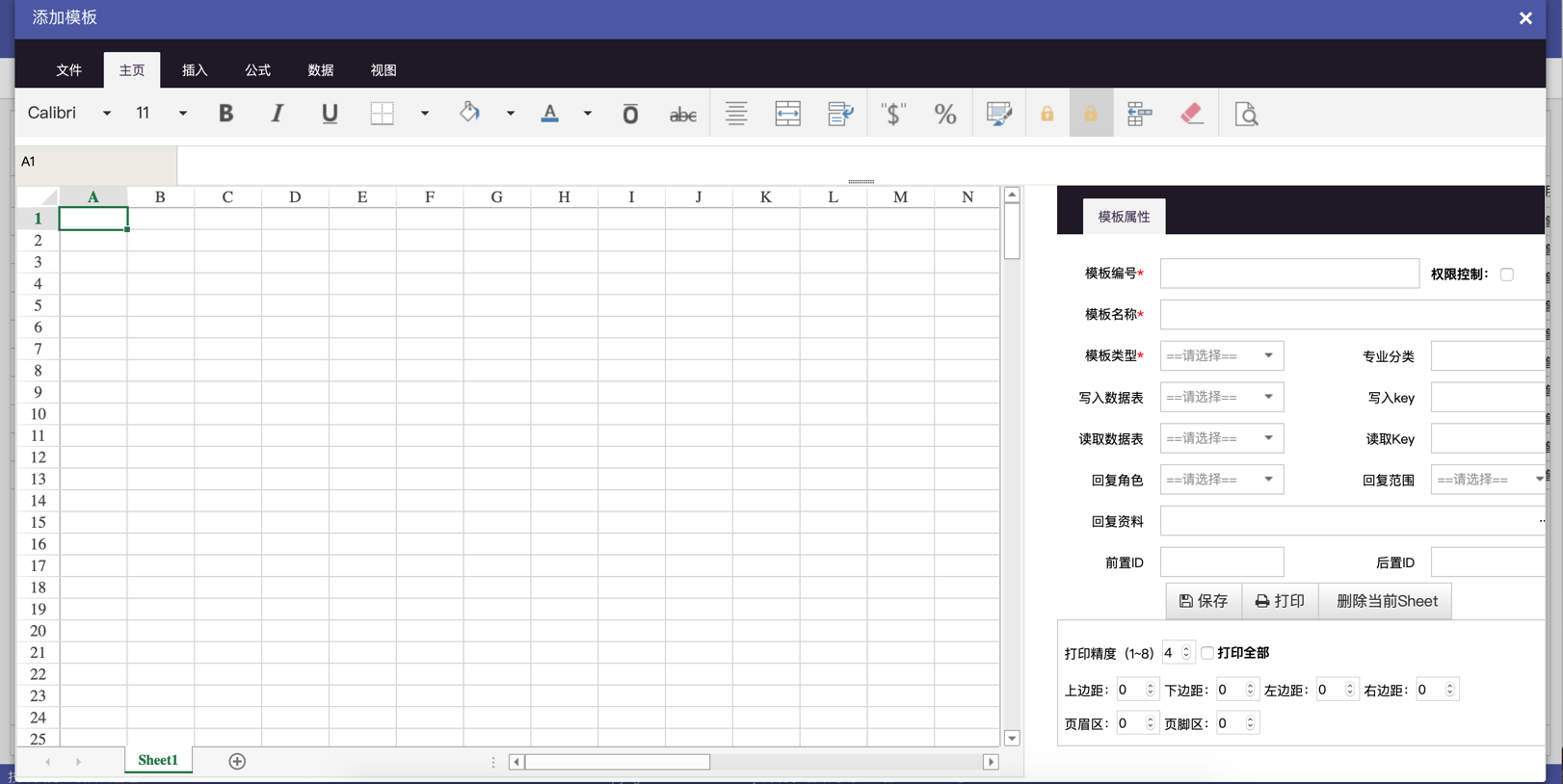Check the 打印全部 option

[1207, 653]
